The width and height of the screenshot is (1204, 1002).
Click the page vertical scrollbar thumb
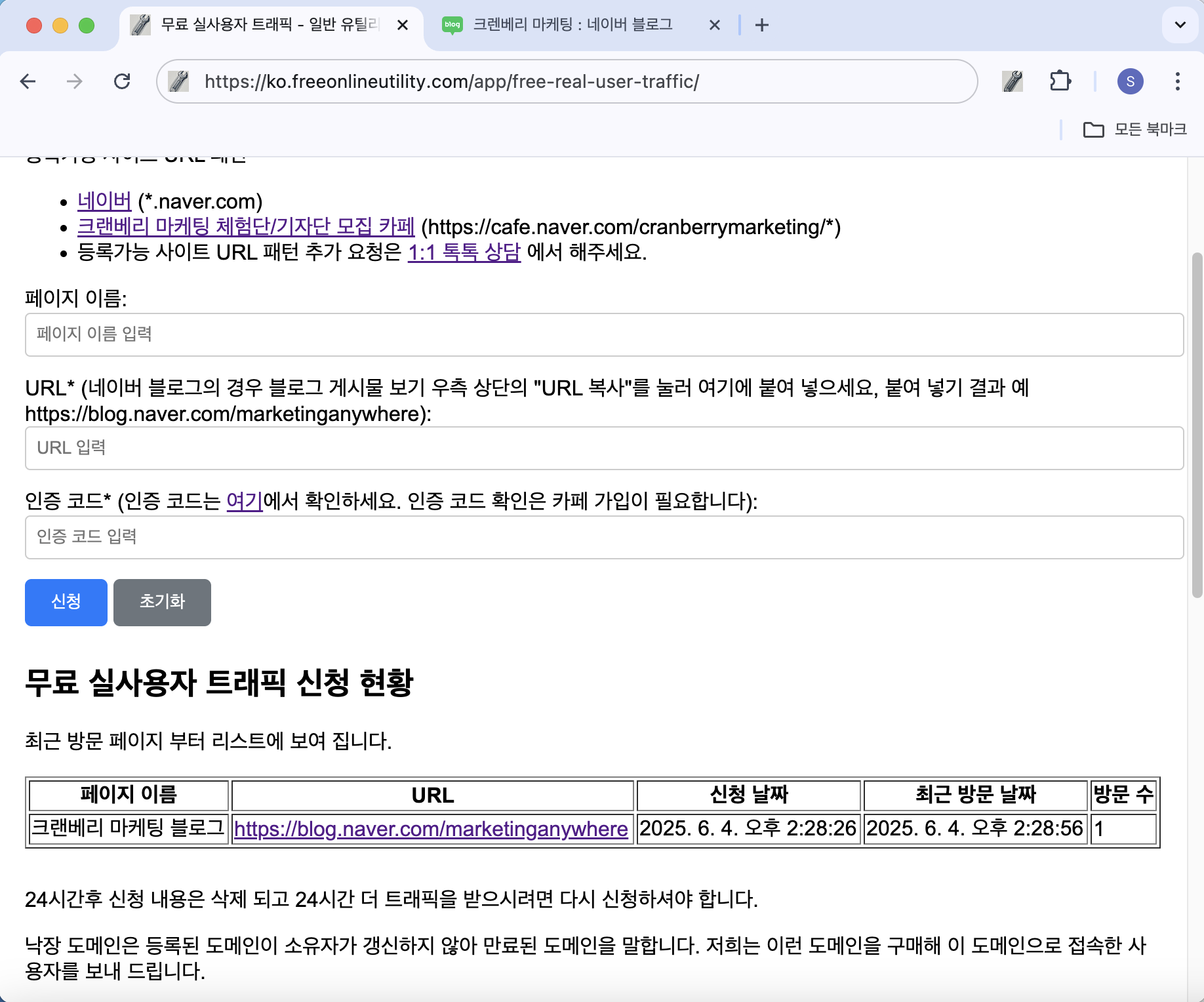tap(1197, 425)
